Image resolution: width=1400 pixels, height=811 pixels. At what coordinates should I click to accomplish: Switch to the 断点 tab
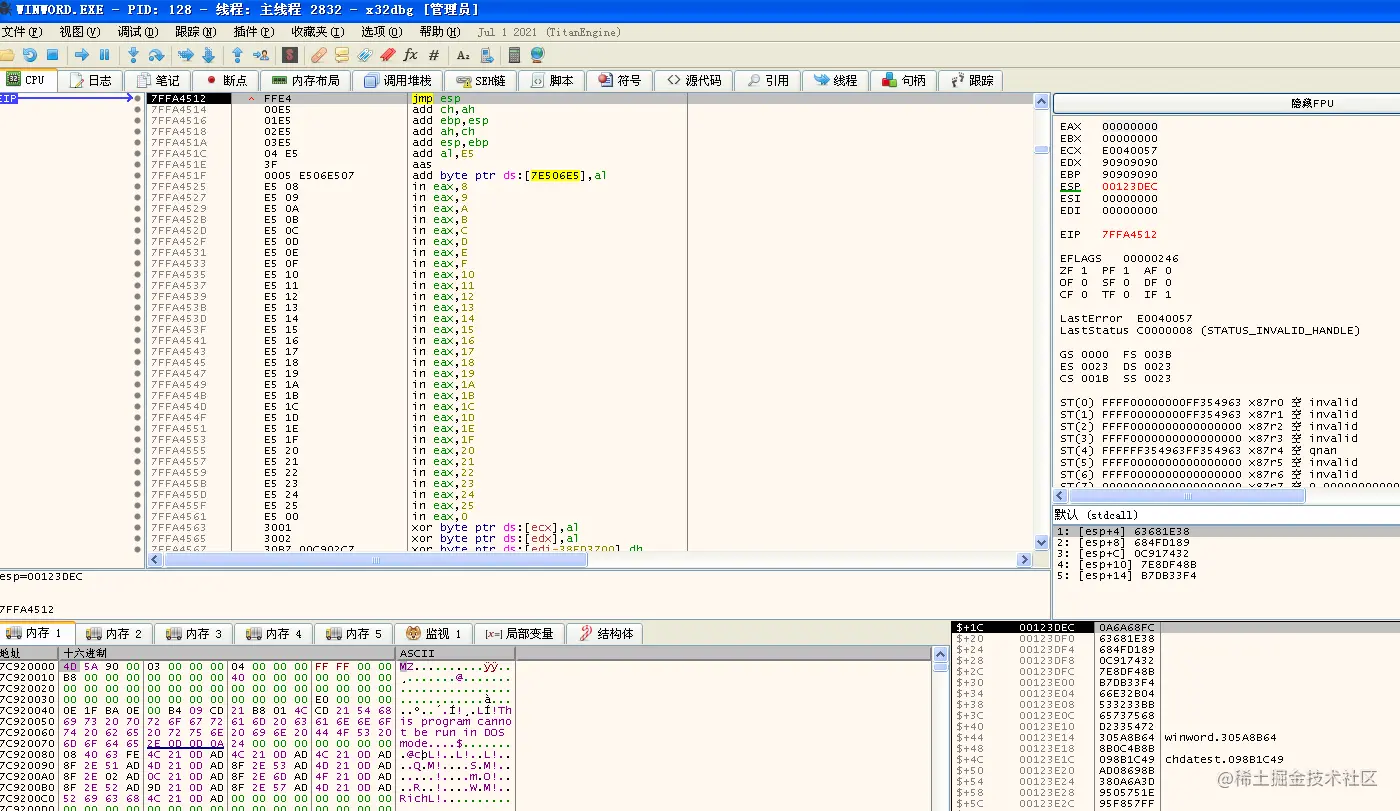coord(225,80)
